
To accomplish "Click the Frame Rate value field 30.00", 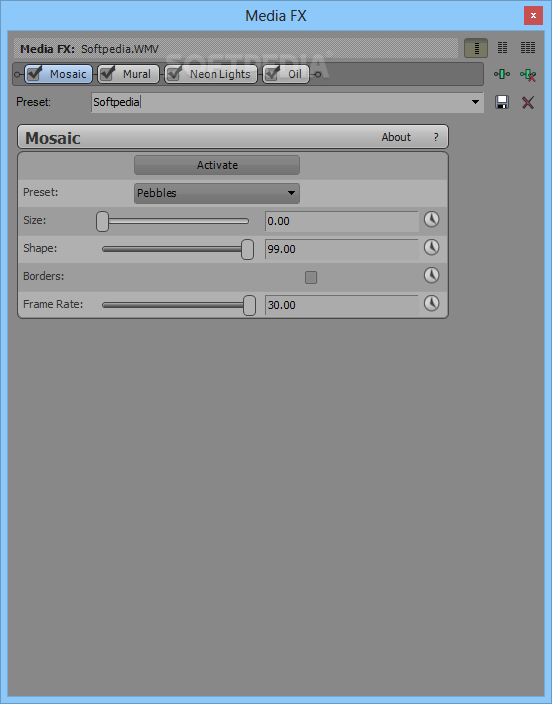I will click(341, 305).
